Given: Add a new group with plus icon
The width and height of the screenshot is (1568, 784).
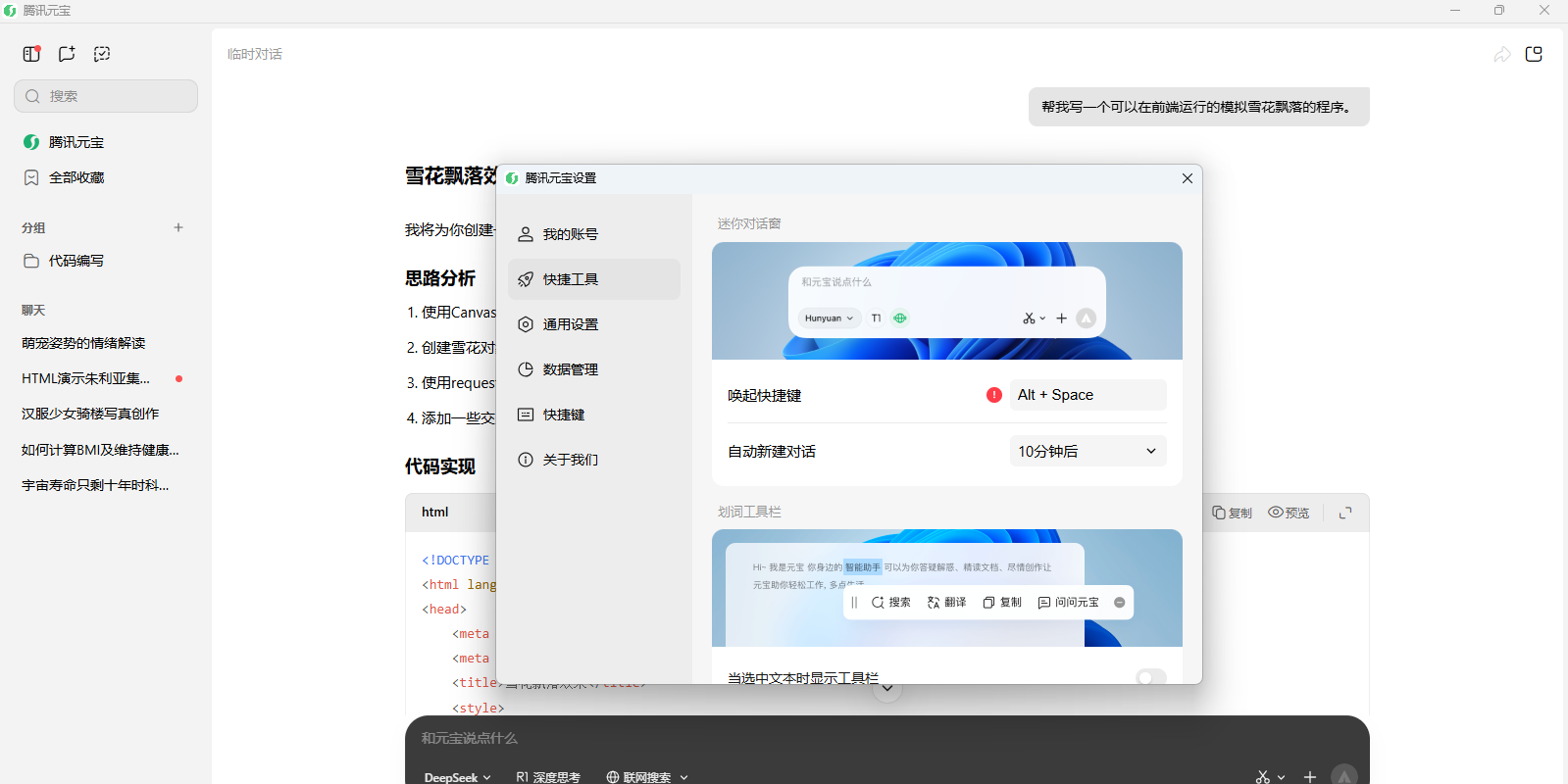Looking at the screenshot, I should coord(178,227).
